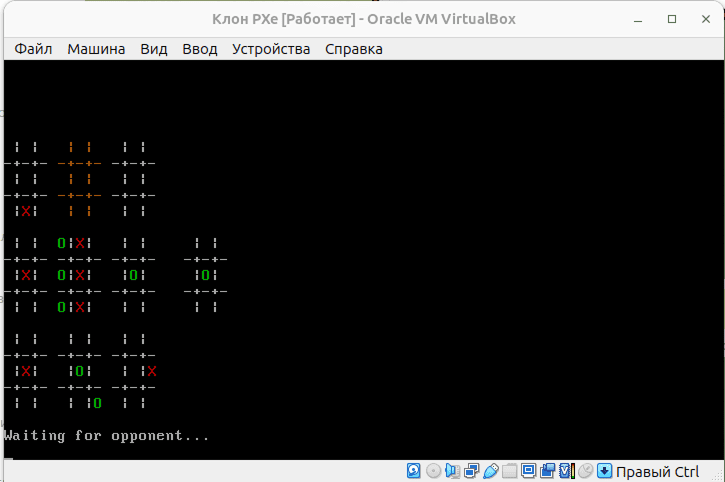Open the USB devices status icon

coord(491,471)
